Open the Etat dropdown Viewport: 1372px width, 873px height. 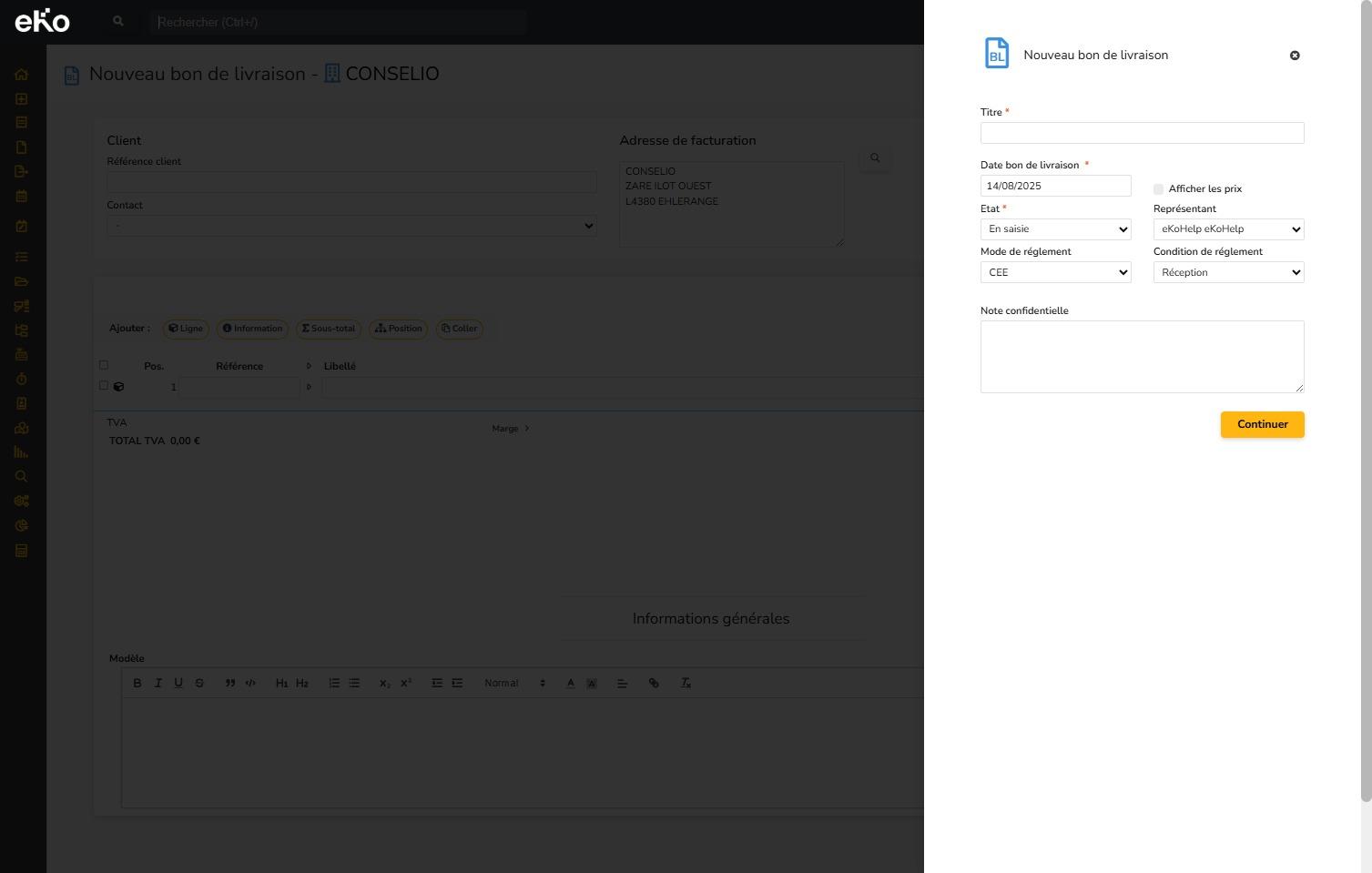[x=1055, y=229]
